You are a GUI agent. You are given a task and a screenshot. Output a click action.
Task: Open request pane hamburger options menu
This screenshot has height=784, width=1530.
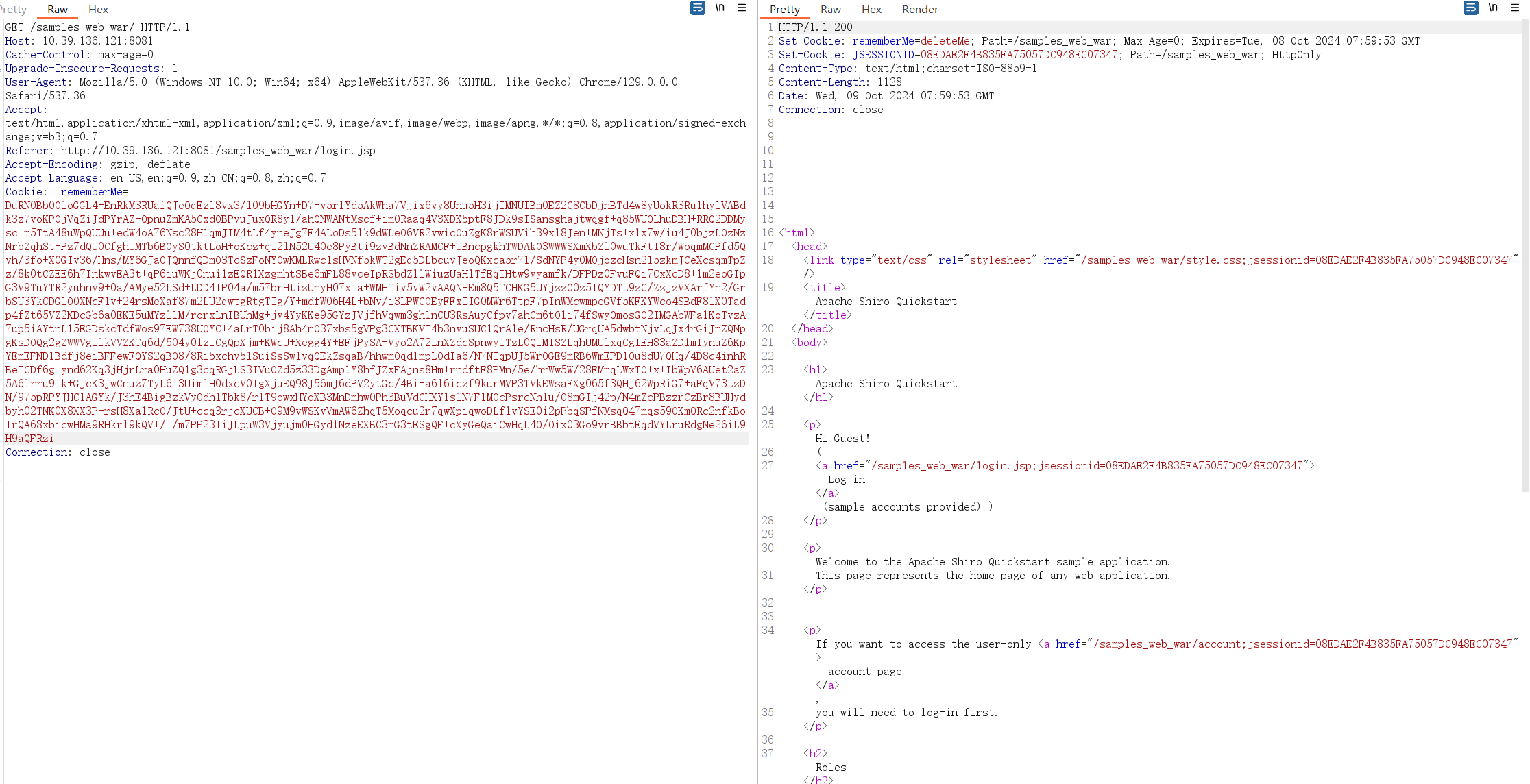click(742, 8)
